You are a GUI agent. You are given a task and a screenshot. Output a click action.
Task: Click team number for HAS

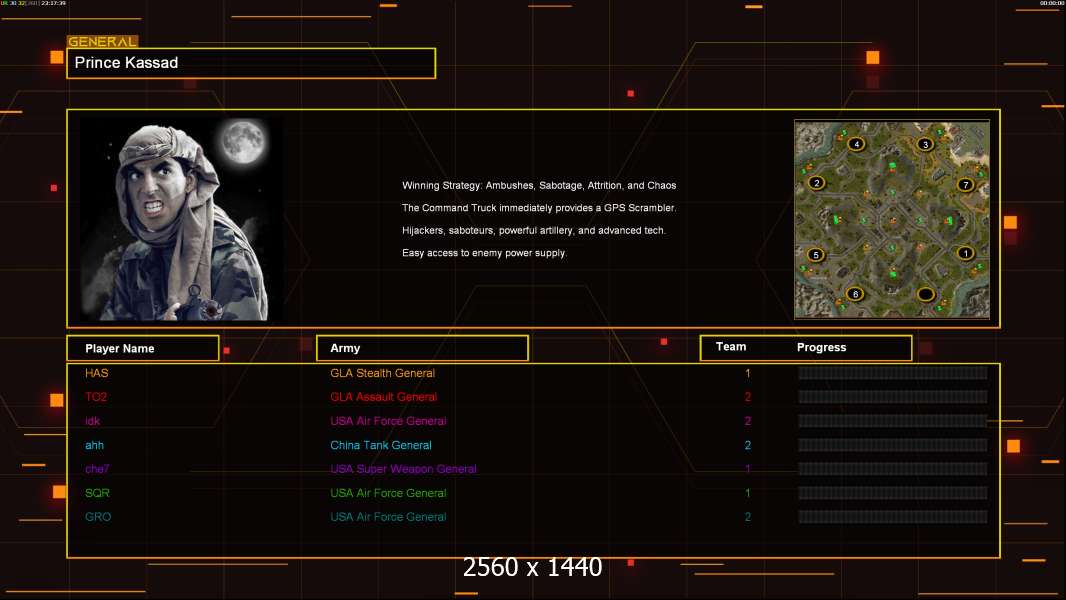(748, 373)
